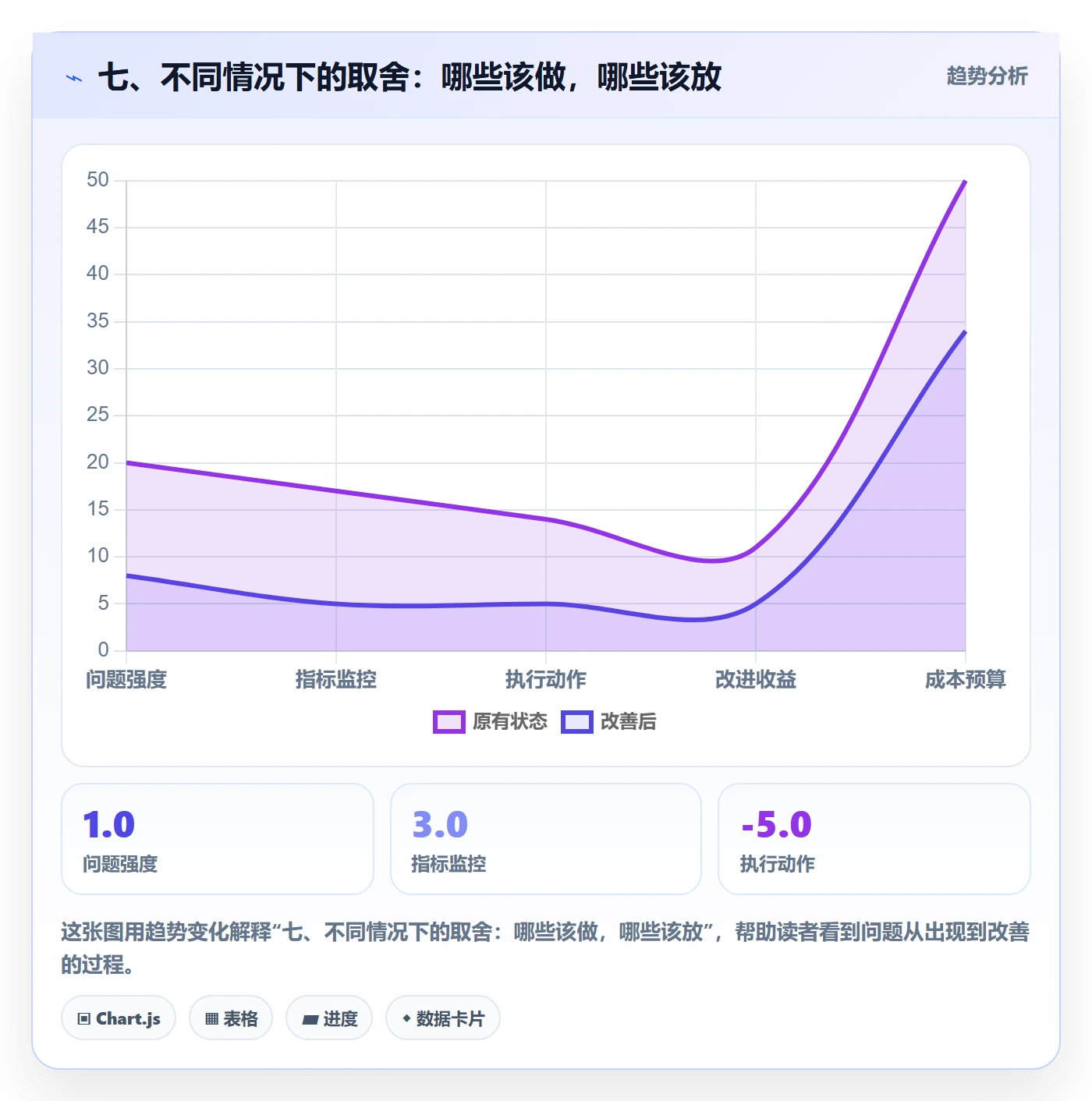This screenshot has height=1101, width=1092.
Task: Select the 表格 tag chip
Action: tap(231, 1018)
